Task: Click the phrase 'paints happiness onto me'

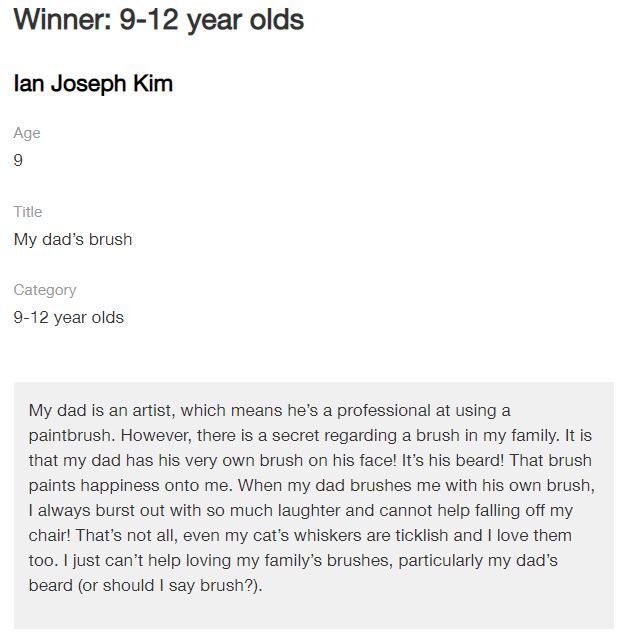Action: (x=129, y=486)
